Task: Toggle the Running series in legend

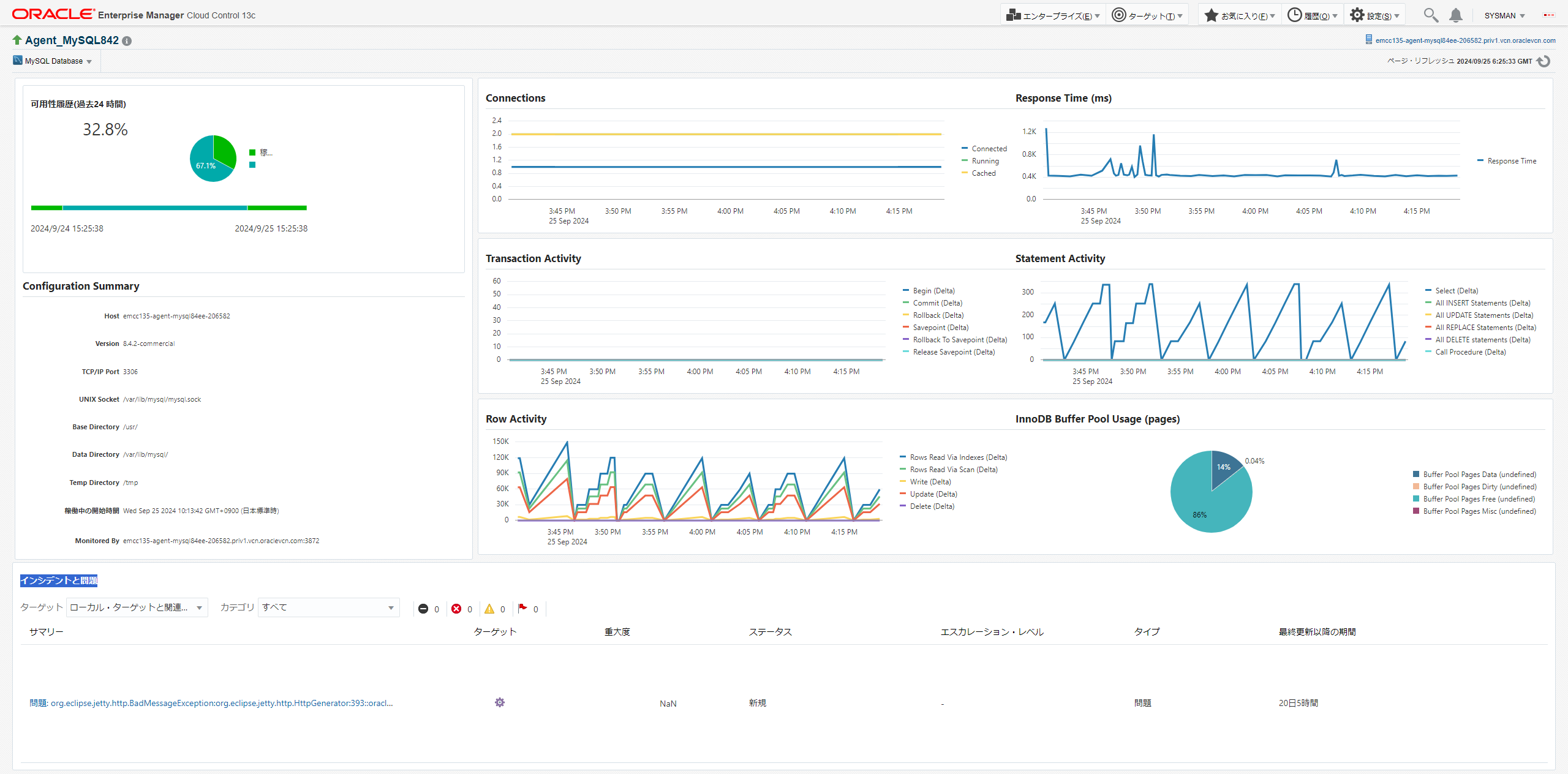Action: pyautogui.click(x=980, y=161)
